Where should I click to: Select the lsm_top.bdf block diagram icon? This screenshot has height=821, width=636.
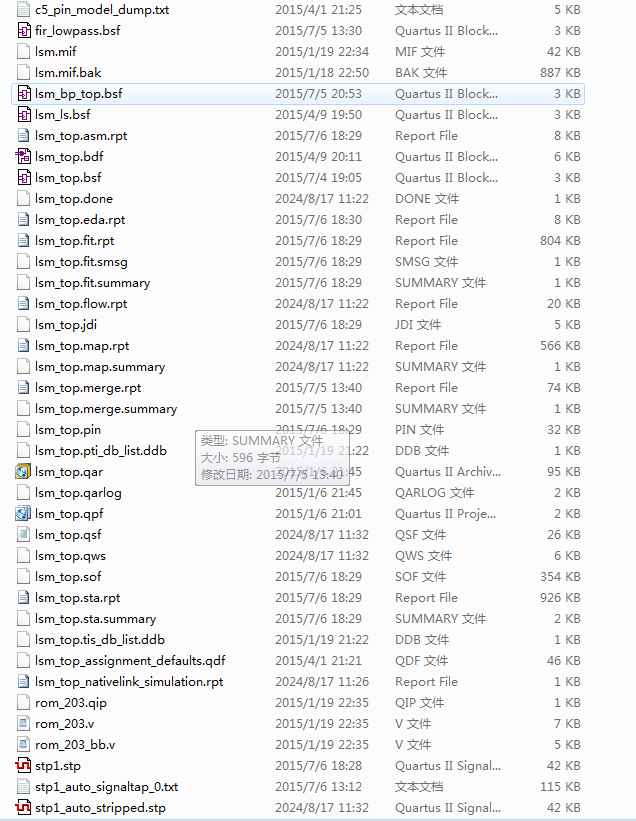[x=24, y=157]
